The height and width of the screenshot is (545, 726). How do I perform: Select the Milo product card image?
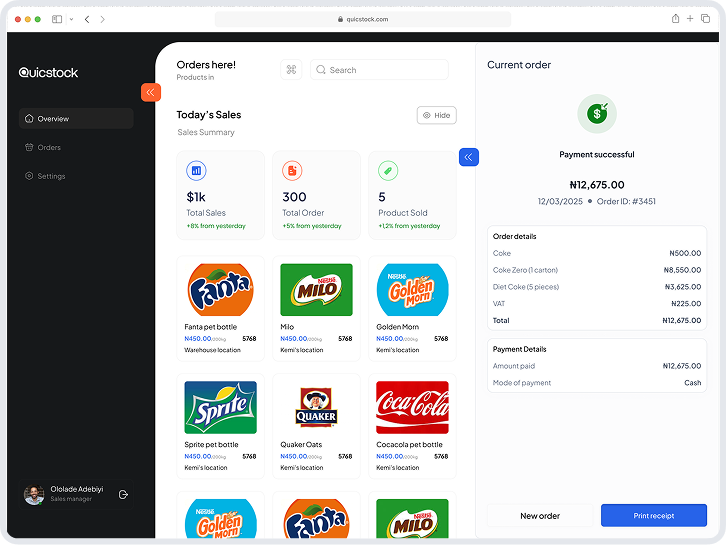[317, 290]
